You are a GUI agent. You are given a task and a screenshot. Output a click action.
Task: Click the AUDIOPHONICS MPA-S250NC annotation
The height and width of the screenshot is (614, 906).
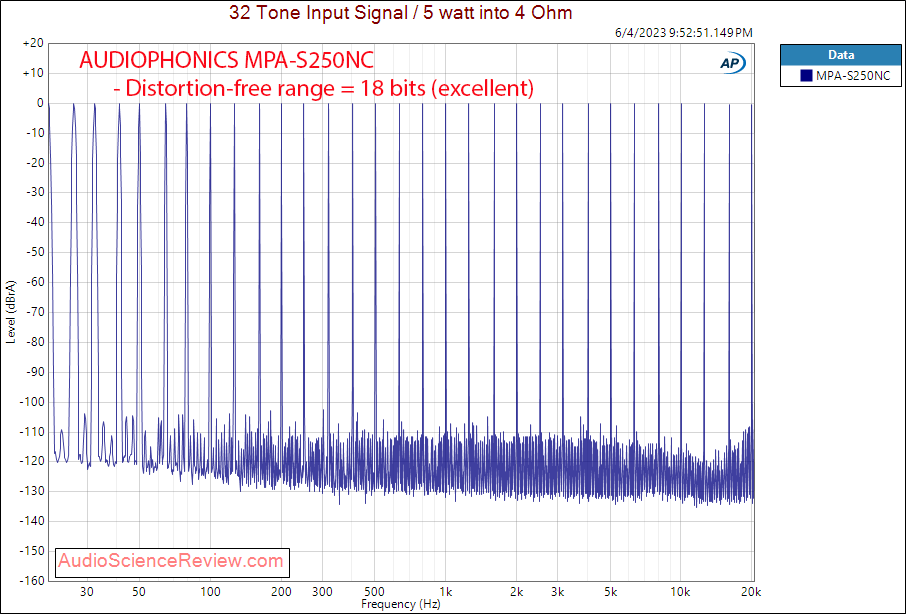click(x=226, y=60)
